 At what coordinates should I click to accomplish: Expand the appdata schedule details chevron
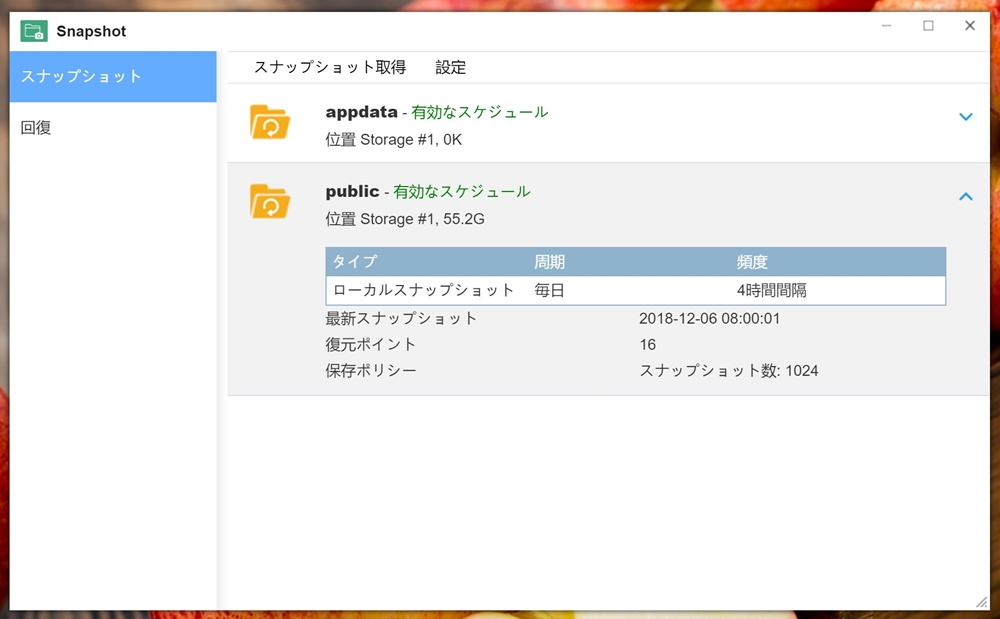point(965,117)
